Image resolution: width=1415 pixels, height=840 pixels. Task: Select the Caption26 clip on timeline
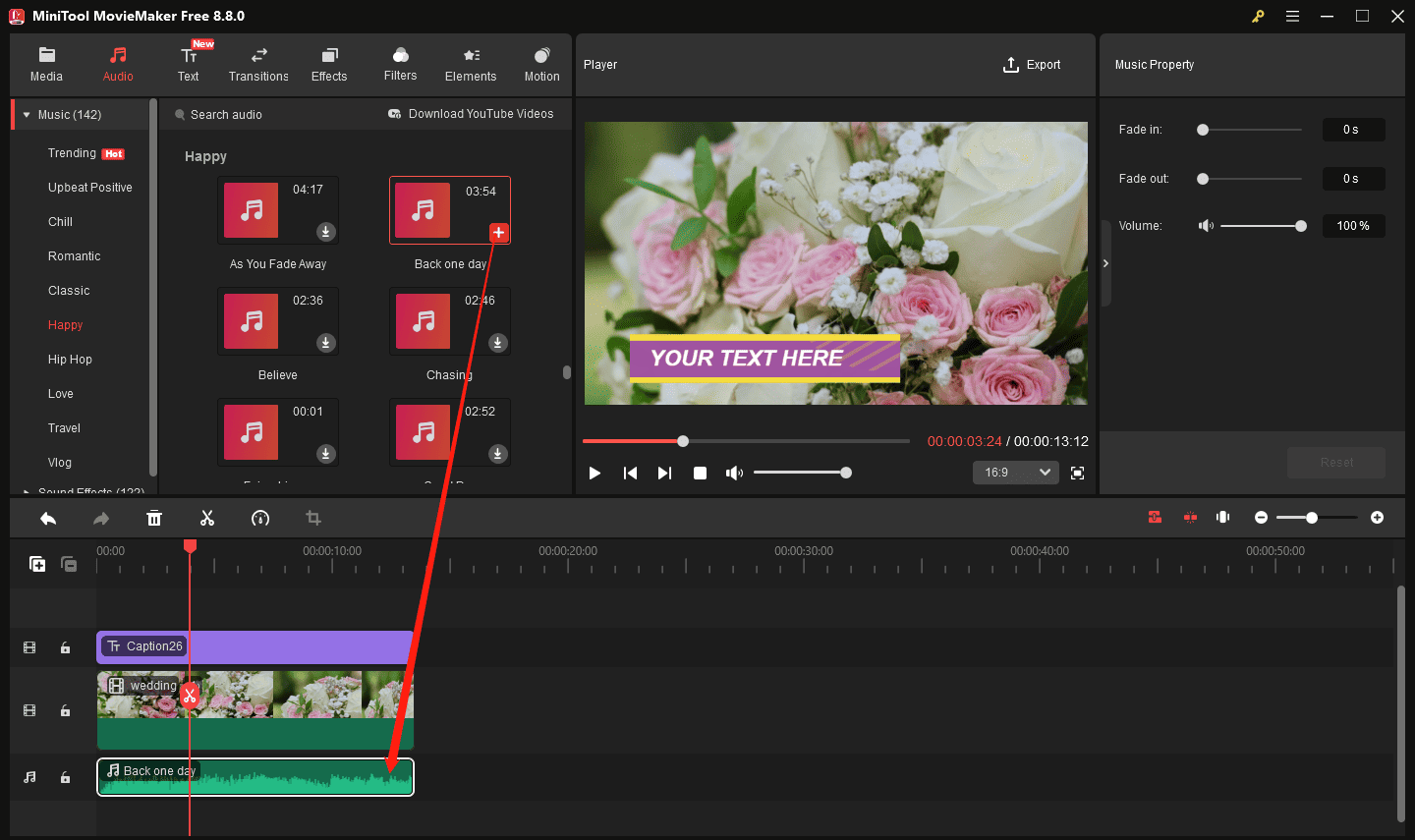[x=255, y=647]
